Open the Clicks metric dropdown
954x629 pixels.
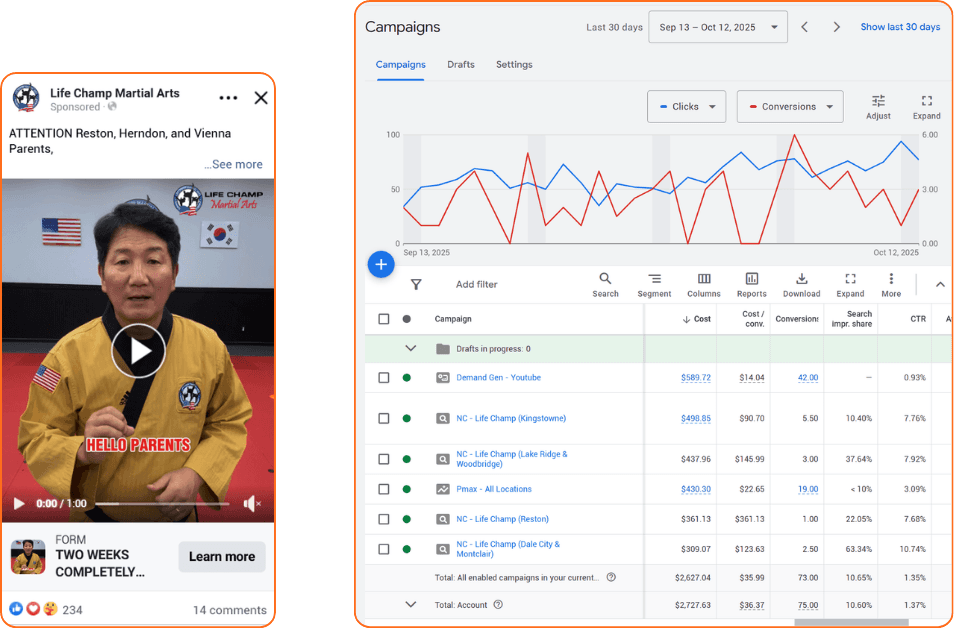tap(686, 106)
